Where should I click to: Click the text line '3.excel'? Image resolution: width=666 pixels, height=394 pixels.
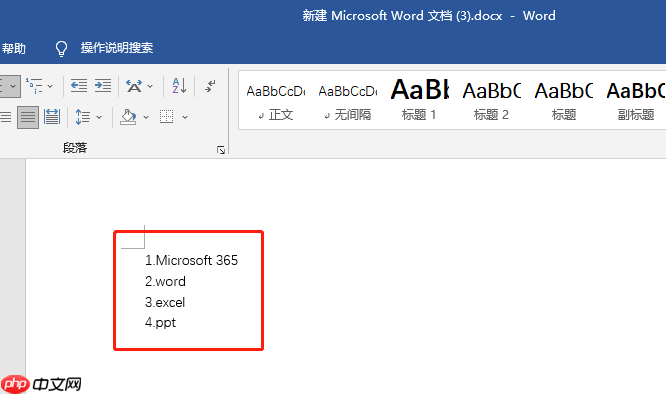point(165,302)
